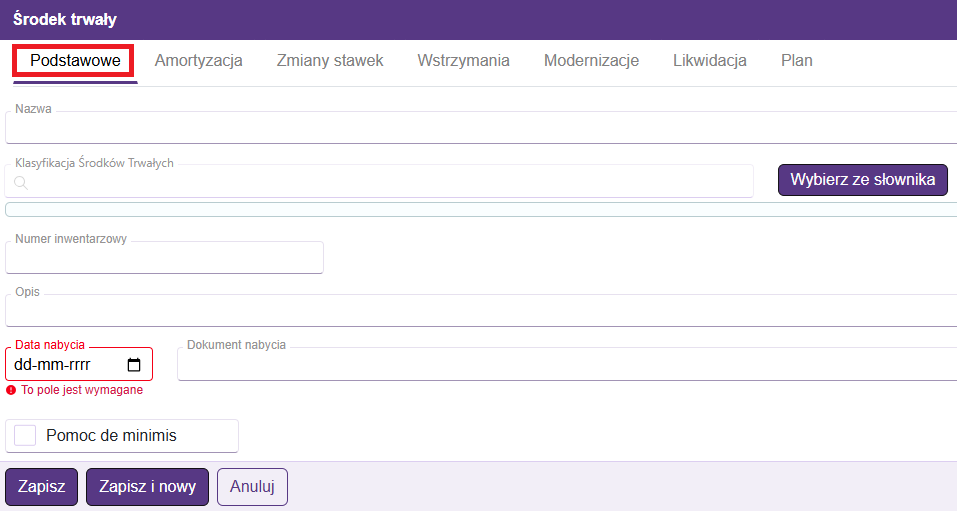Click the Klasyfikacja Środków Trwałych search field

click(390, 182)
